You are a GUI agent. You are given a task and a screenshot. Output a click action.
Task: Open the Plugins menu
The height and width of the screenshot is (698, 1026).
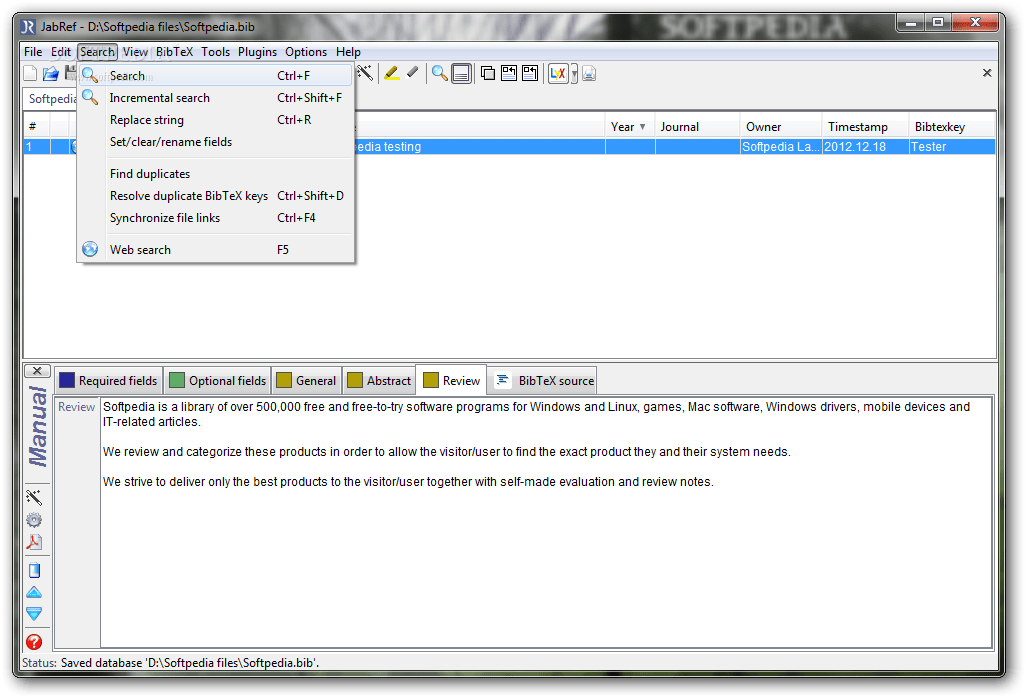(x=257, y=52)
